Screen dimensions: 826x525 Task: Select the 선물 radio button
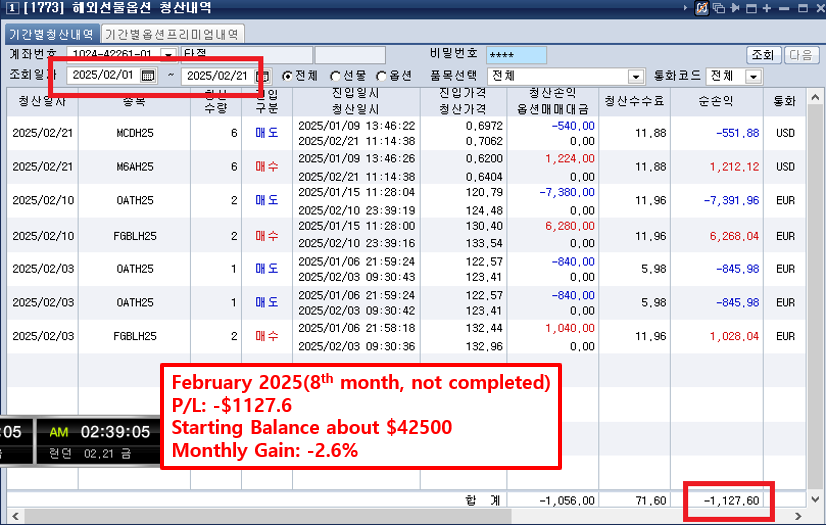(335, 76)
